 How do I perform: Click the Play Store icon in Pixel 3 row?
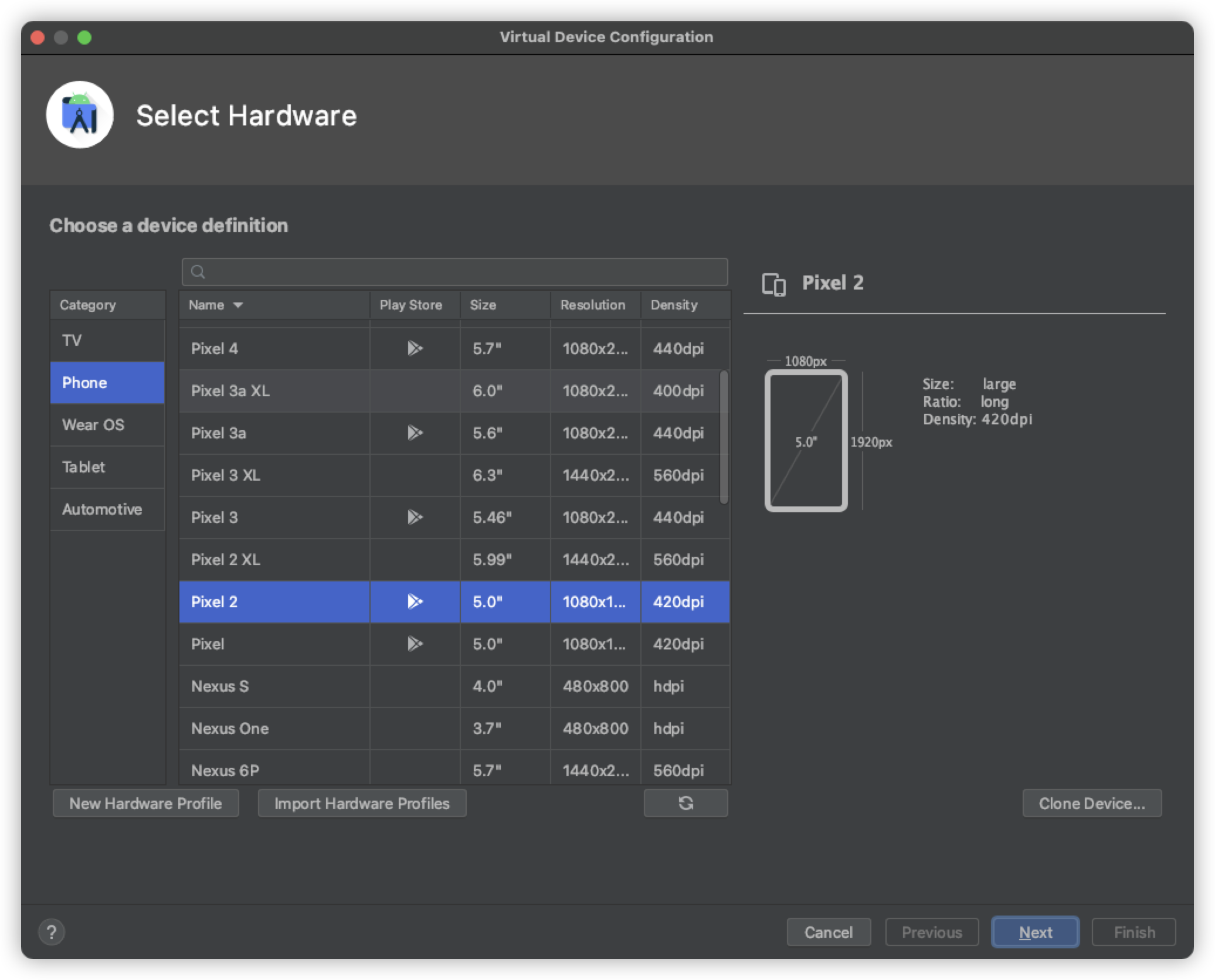pyautogui.click(x=415, y=518)
